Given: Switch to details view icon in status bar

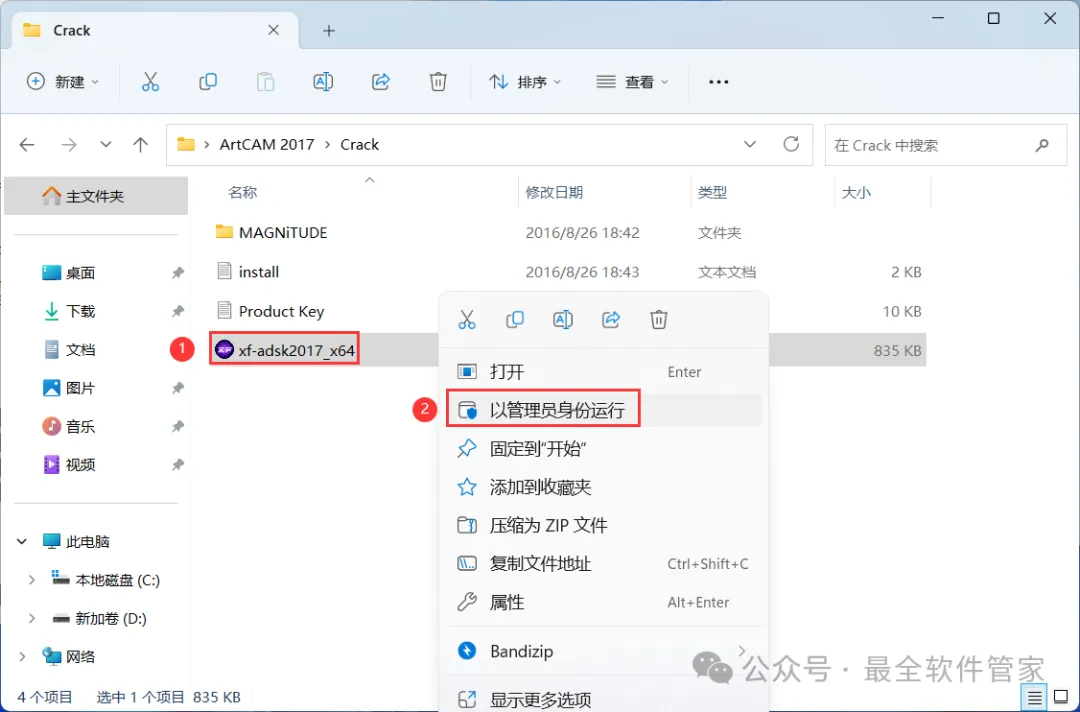Looking at the screenshot, I should coord(1035,698).
